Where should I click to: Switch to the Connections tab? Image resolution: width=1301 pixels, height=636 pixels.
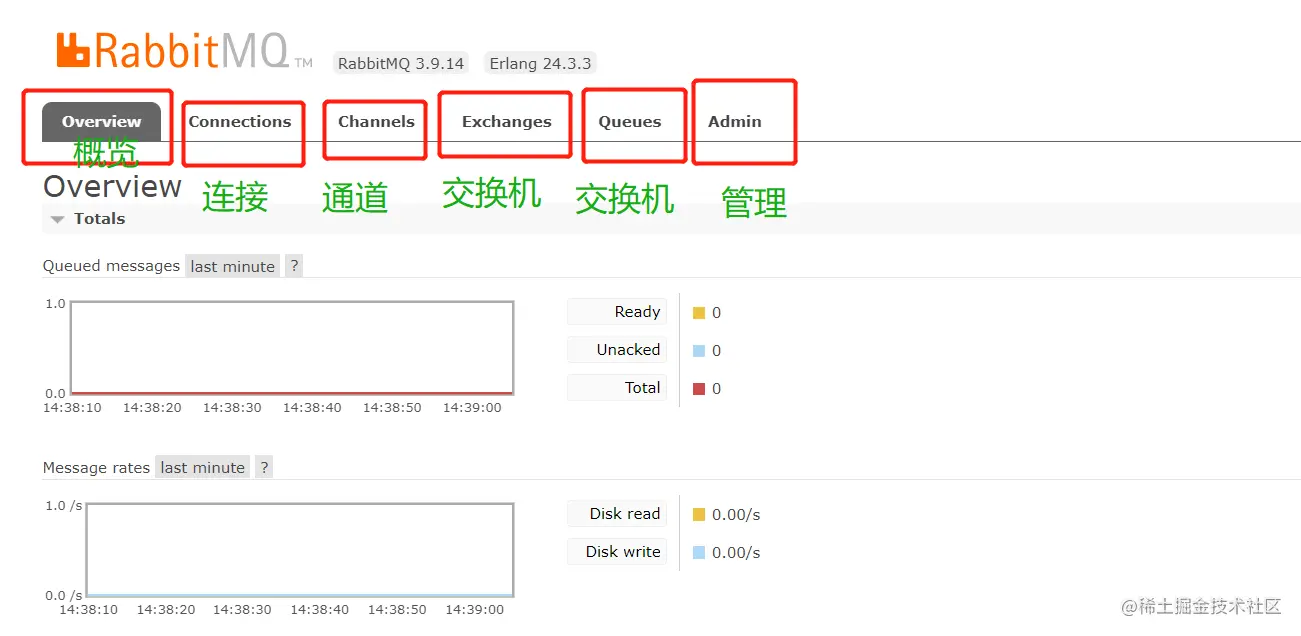tap(240, 121)
